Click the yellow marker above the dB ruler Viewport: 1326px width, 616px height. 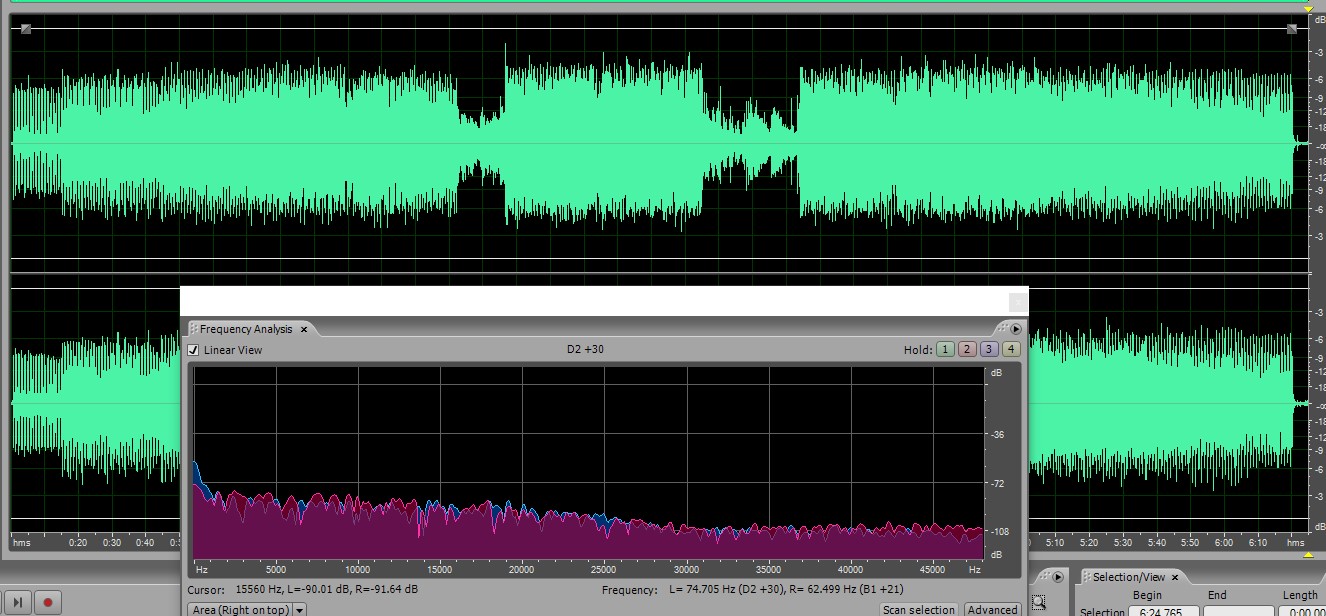(1308, 8)
